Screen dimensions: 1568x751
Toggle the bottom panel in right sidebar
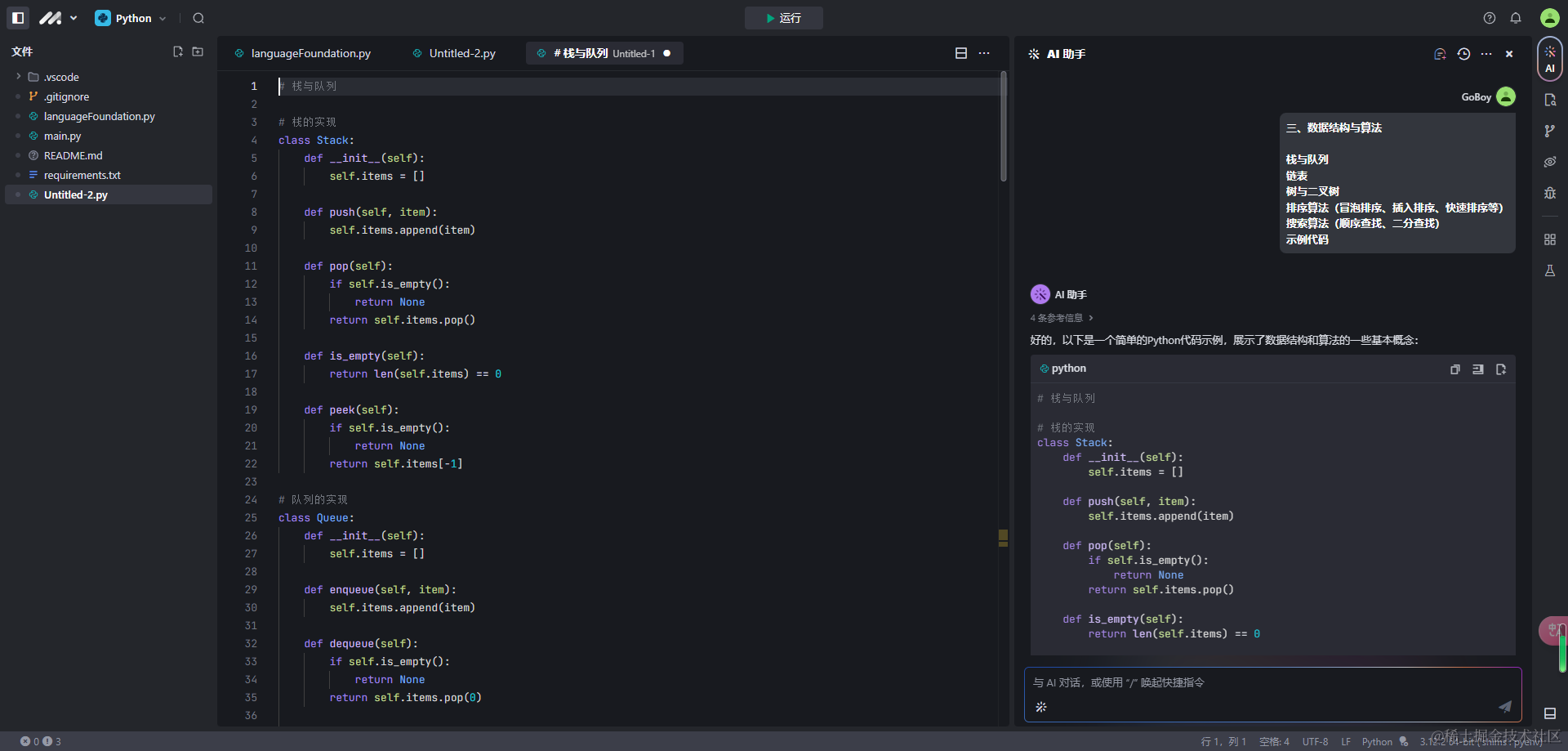point(1549,713)
